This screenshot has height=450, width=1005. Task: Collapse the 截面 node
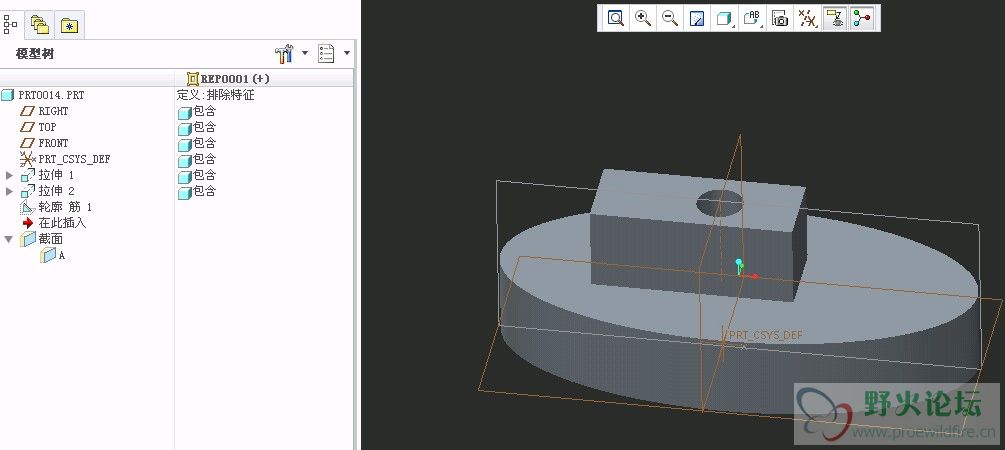point(9,239)
